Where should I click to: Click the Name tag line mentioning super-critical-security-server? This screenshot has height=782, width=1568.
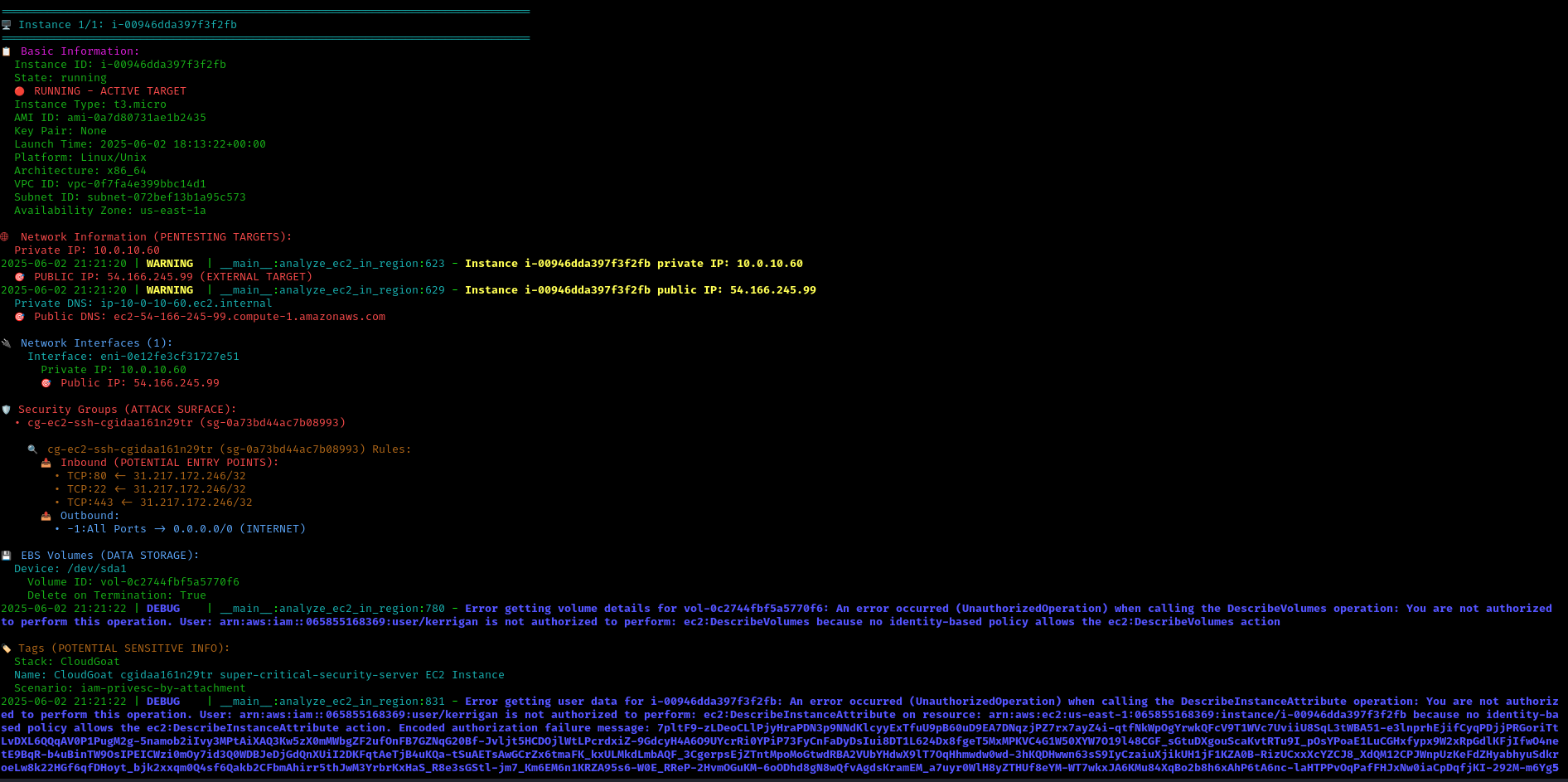[259, 675]
